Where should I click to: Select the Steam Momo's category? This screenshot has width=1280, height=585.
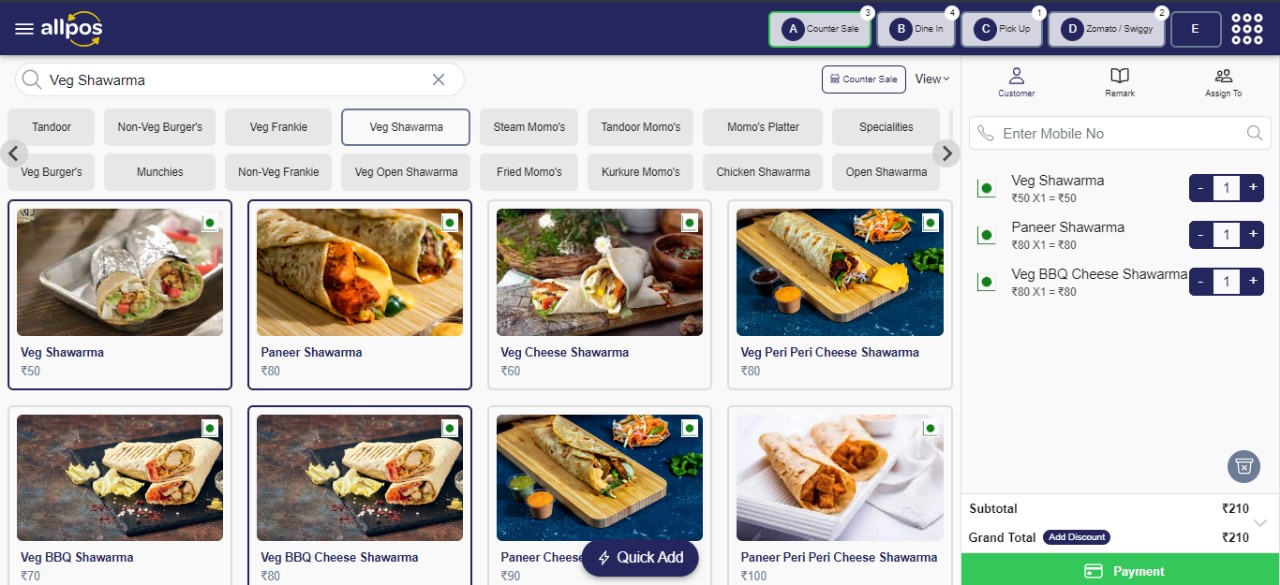(529, 127)
